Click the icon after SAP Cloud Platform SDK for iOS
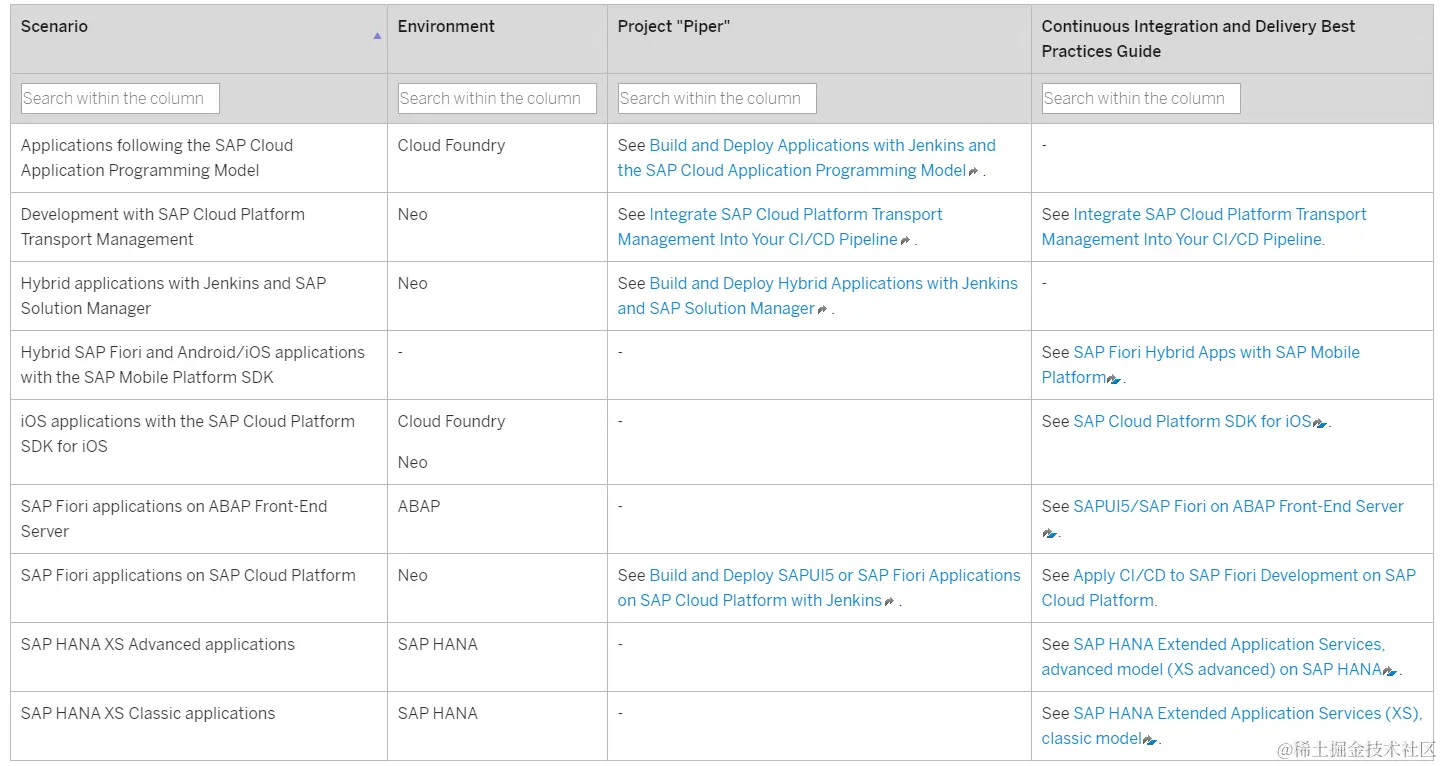Image resolution: width=1443 pixels, height=766 pixels. click(x=1320, y=423)
